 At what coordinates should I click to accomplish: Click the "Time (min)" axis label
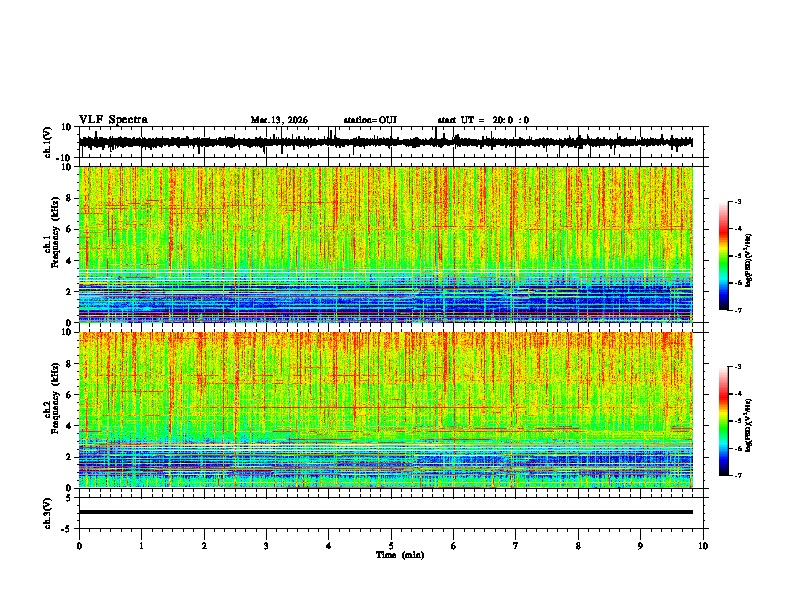(400, 555)
